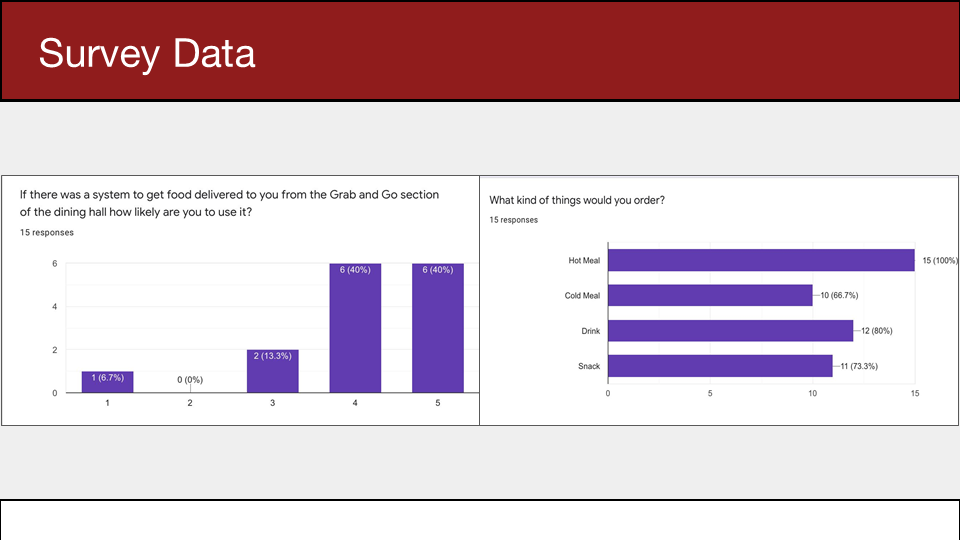Screen dimensions: 960x540
Task: Click the rating 3 bar
Action: tap(272, 371)
